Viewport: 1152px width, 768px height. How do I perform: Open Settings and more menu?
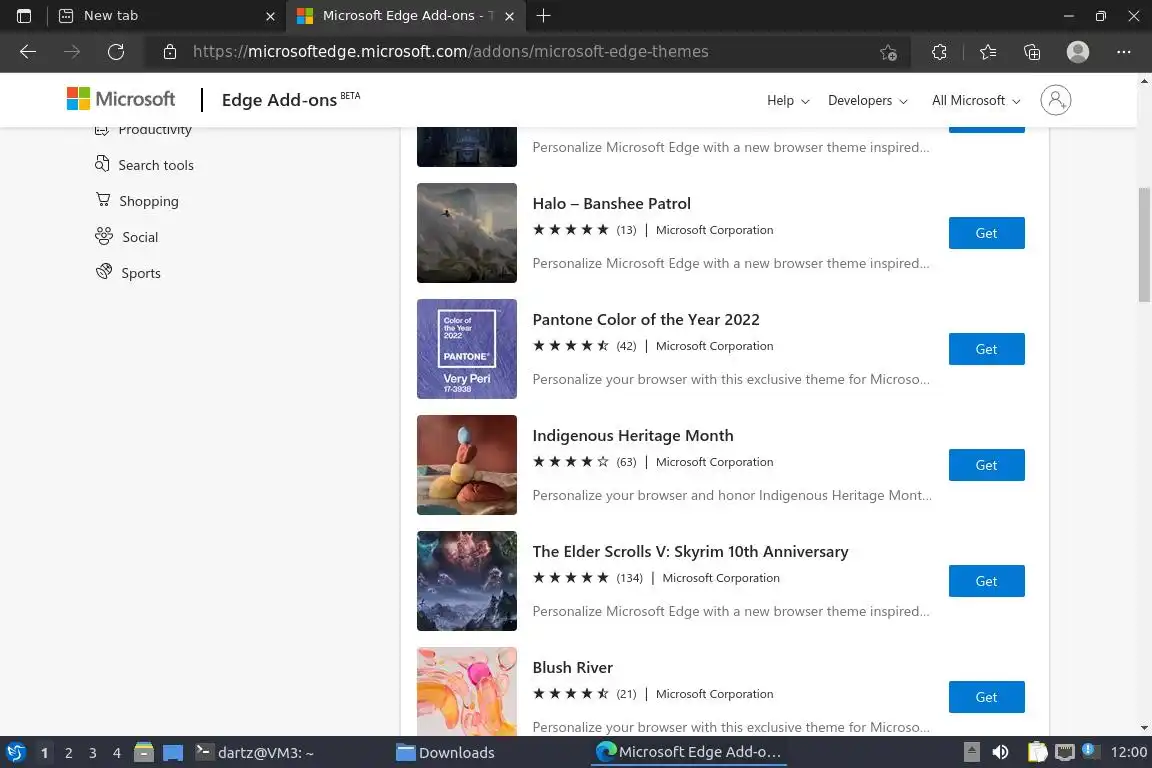(1123, 52)
